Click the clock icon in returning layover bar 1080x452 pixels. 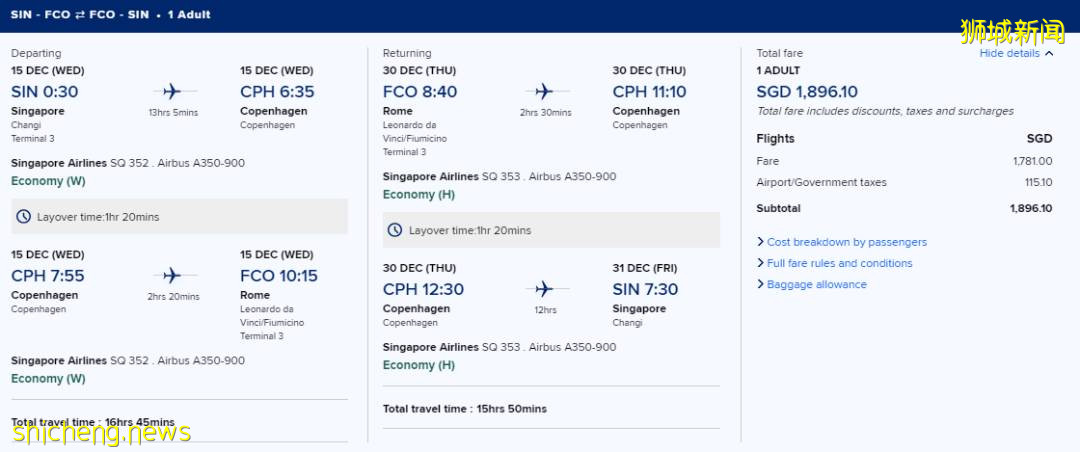click(395, 230)
